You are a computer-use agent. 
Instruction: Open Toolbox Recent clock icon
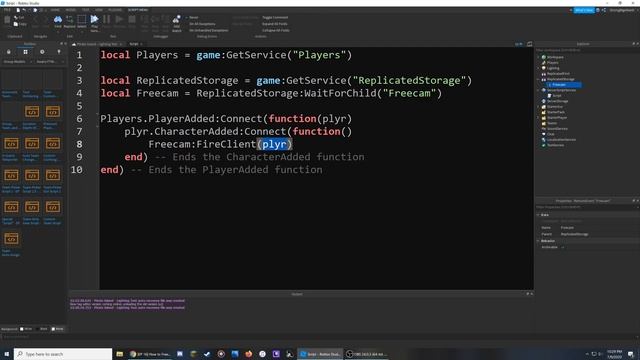[42, 52]
